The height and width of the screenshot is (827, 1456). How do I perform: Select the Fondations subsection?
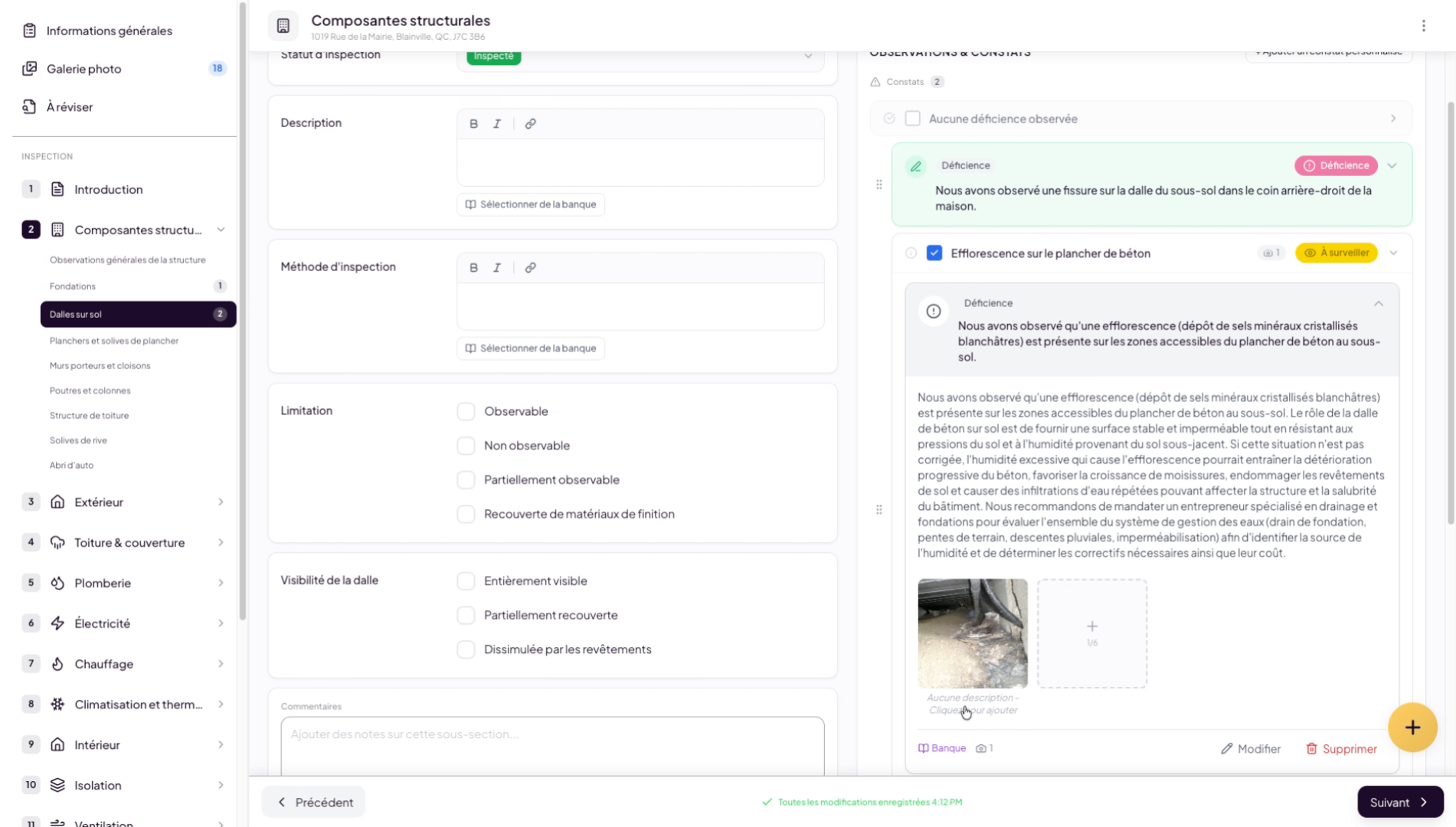point(73,286)
